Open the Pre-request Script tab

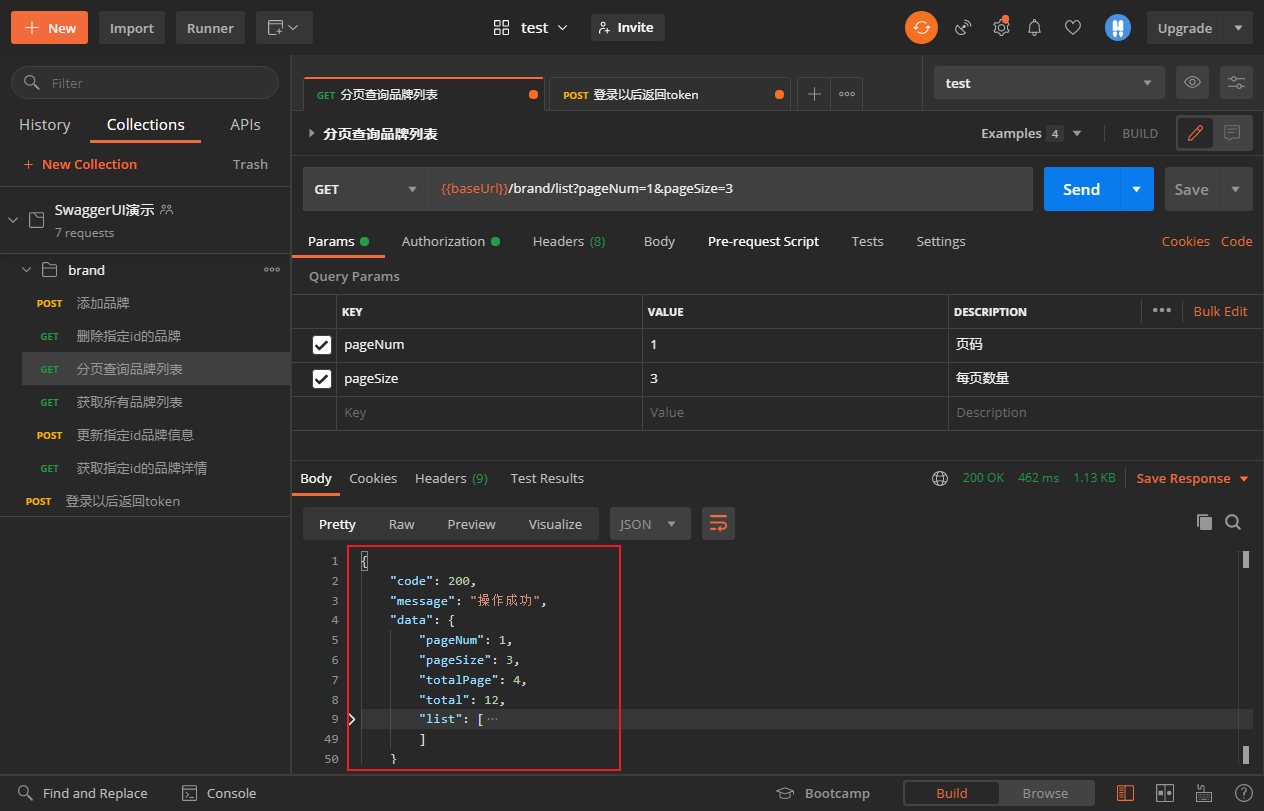point(763,241)
